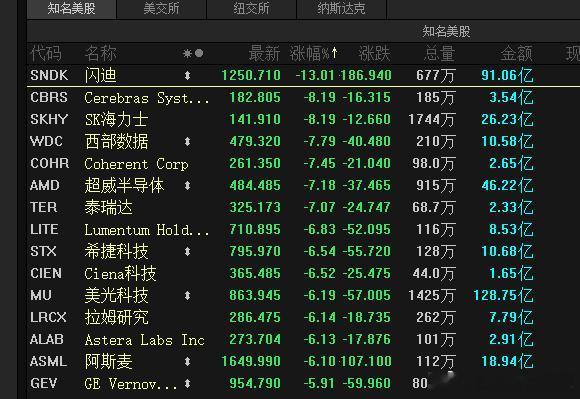The image size is (580, 399).
Task: Click the price change -57.005
Action: coord(367,295)
